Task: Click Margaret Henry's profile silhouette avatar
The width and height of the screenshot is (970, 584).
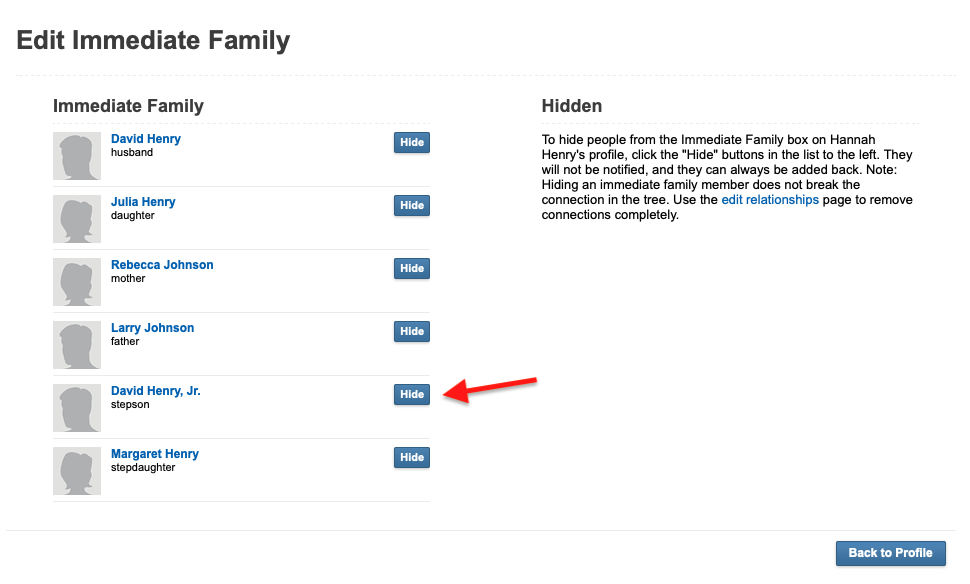Action: tap(77, 471)
